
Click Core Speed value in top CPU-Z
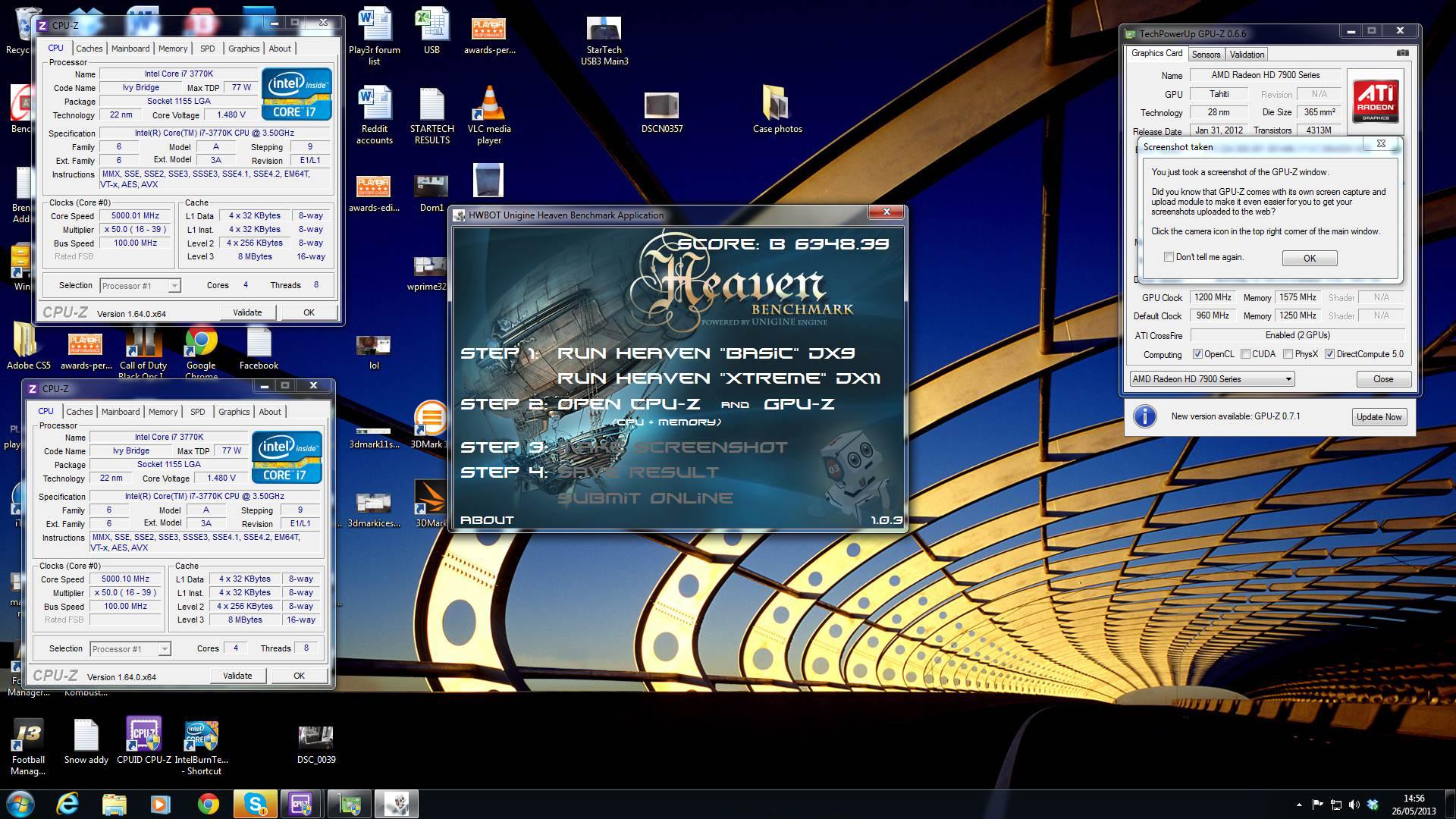[x=136, y=215]
